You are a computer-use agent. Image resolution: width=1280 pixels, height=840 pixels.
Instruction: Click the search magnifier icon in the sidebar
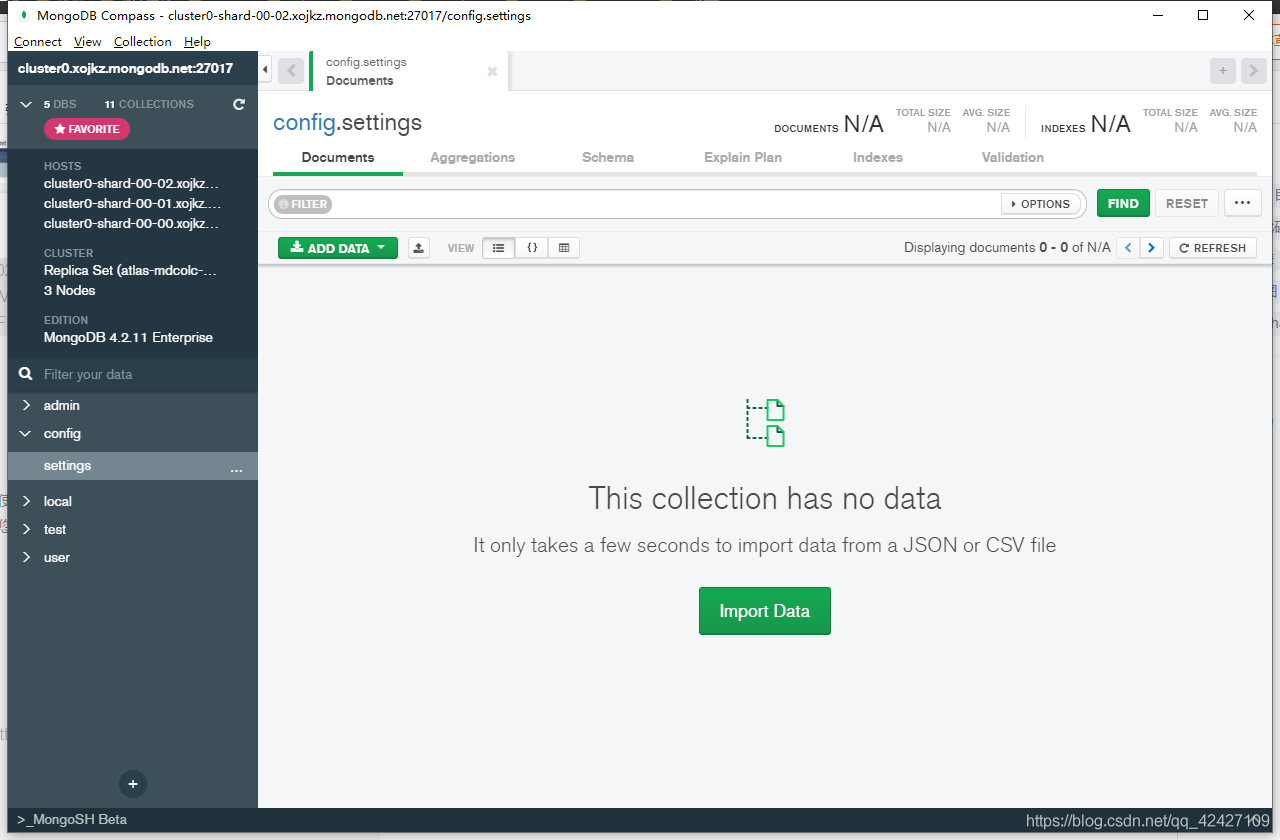(x=27, y=374)
